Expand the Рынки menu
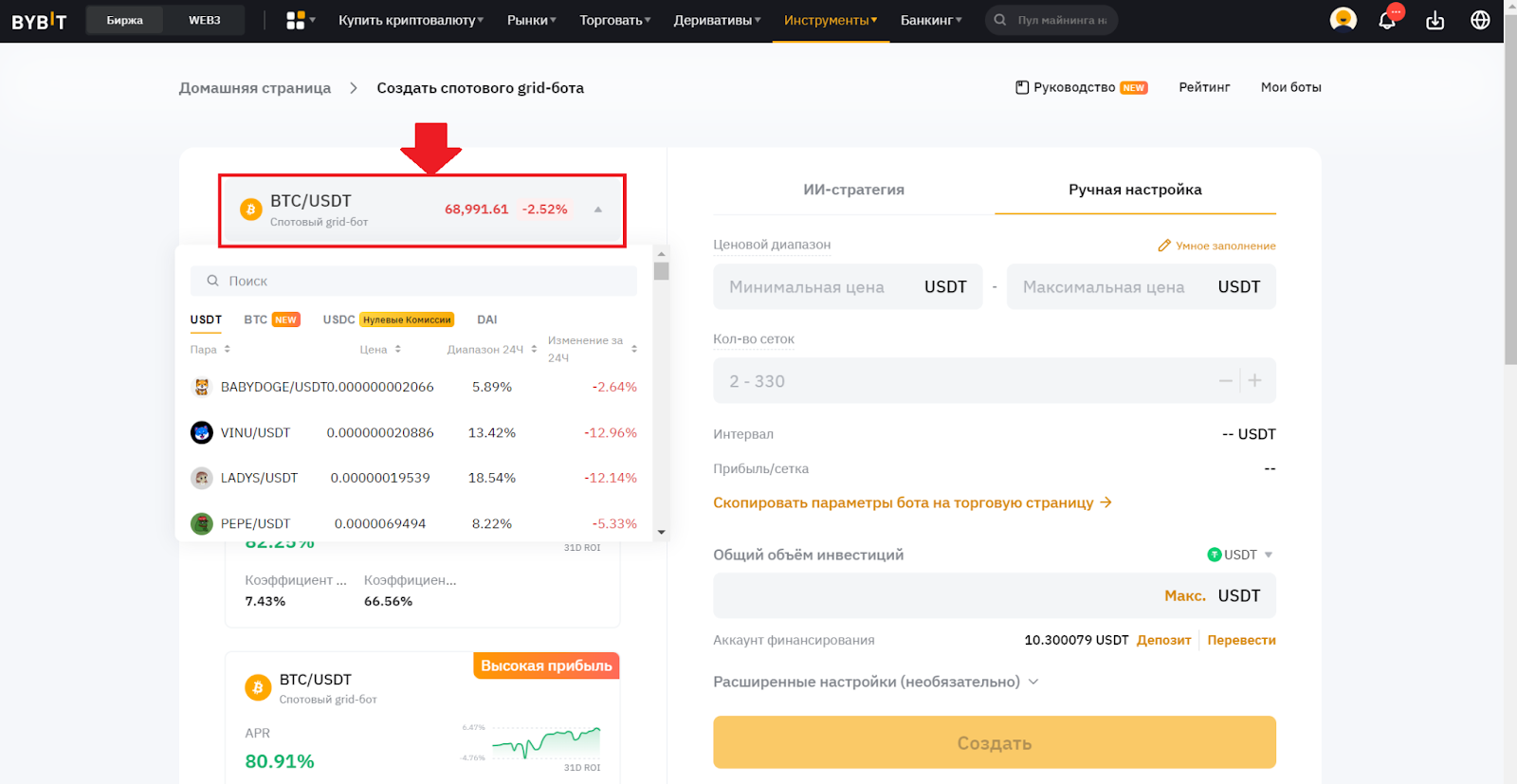Image resolution: width=1517 pixels, height=784 pixels. click(532, 20)
